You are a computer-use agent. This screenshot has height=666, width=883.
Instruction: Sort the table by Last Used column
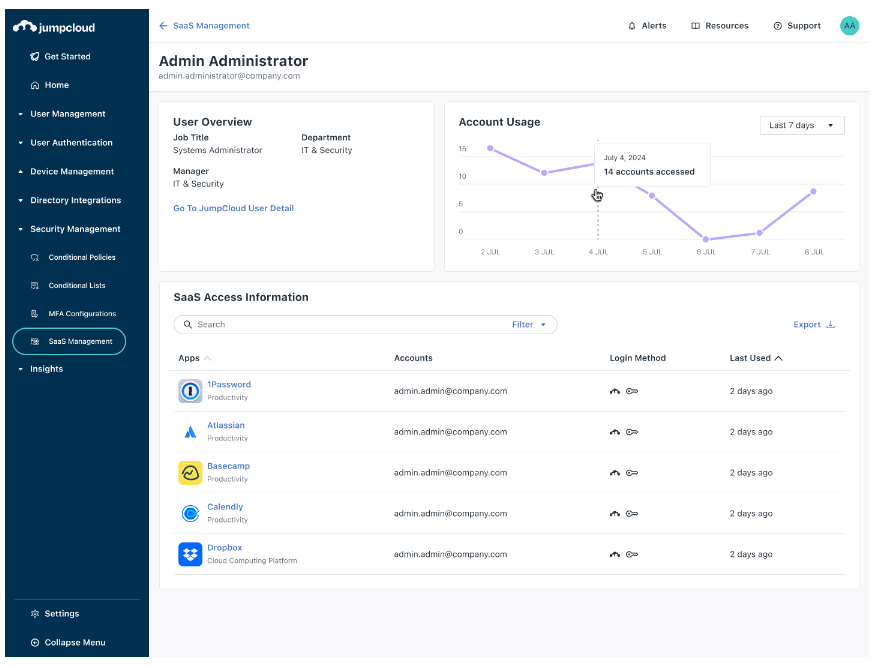[756, 358]
